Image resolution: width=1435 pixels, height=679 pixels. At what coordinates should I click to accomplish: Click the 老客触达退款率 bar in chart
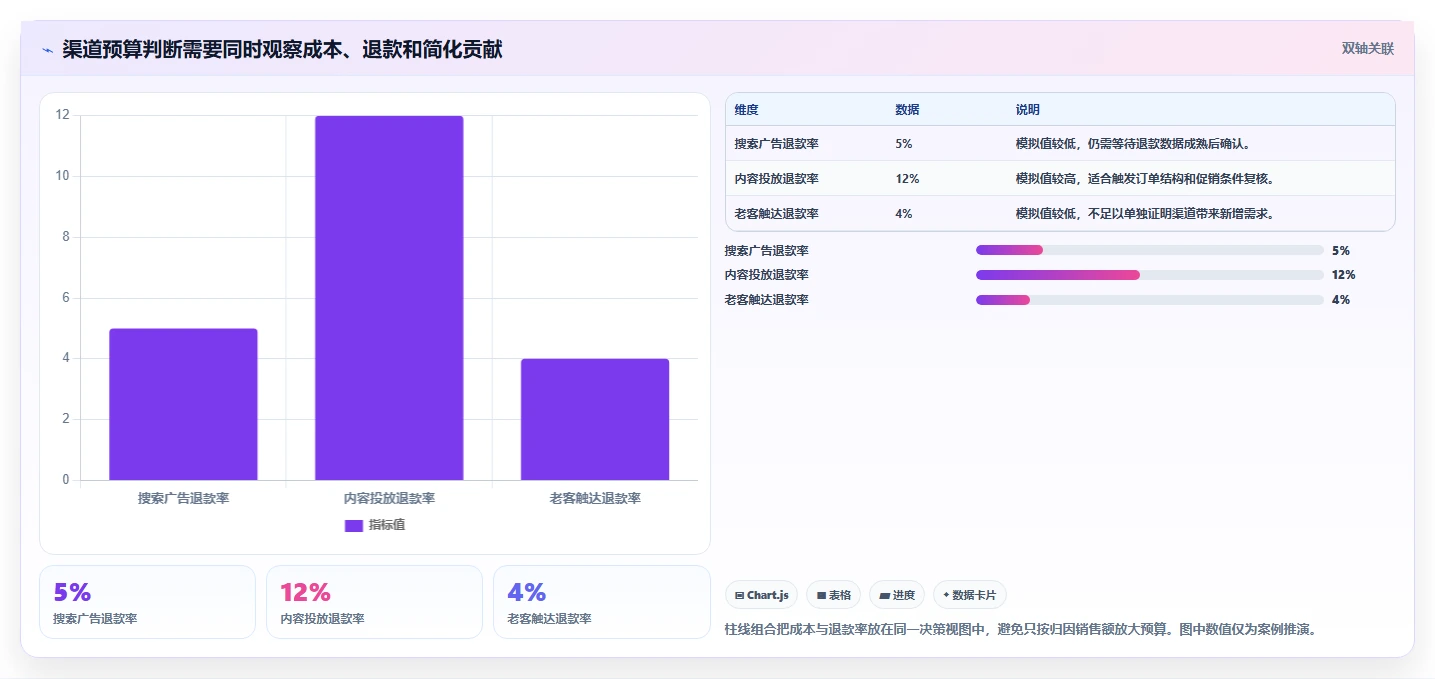click(595, 419)
